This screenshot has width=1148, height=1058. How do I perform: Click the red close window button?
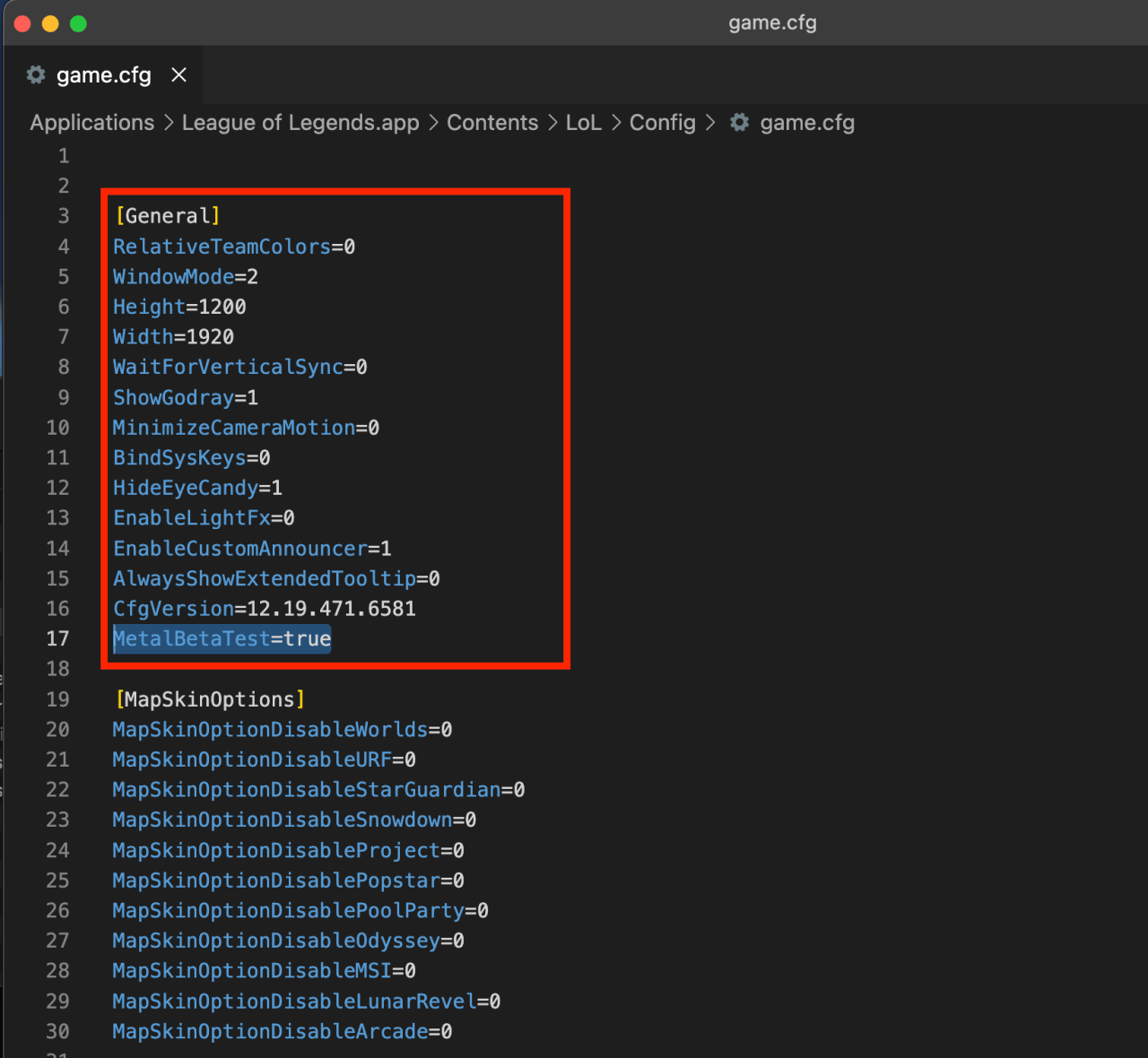coord(22,24)
